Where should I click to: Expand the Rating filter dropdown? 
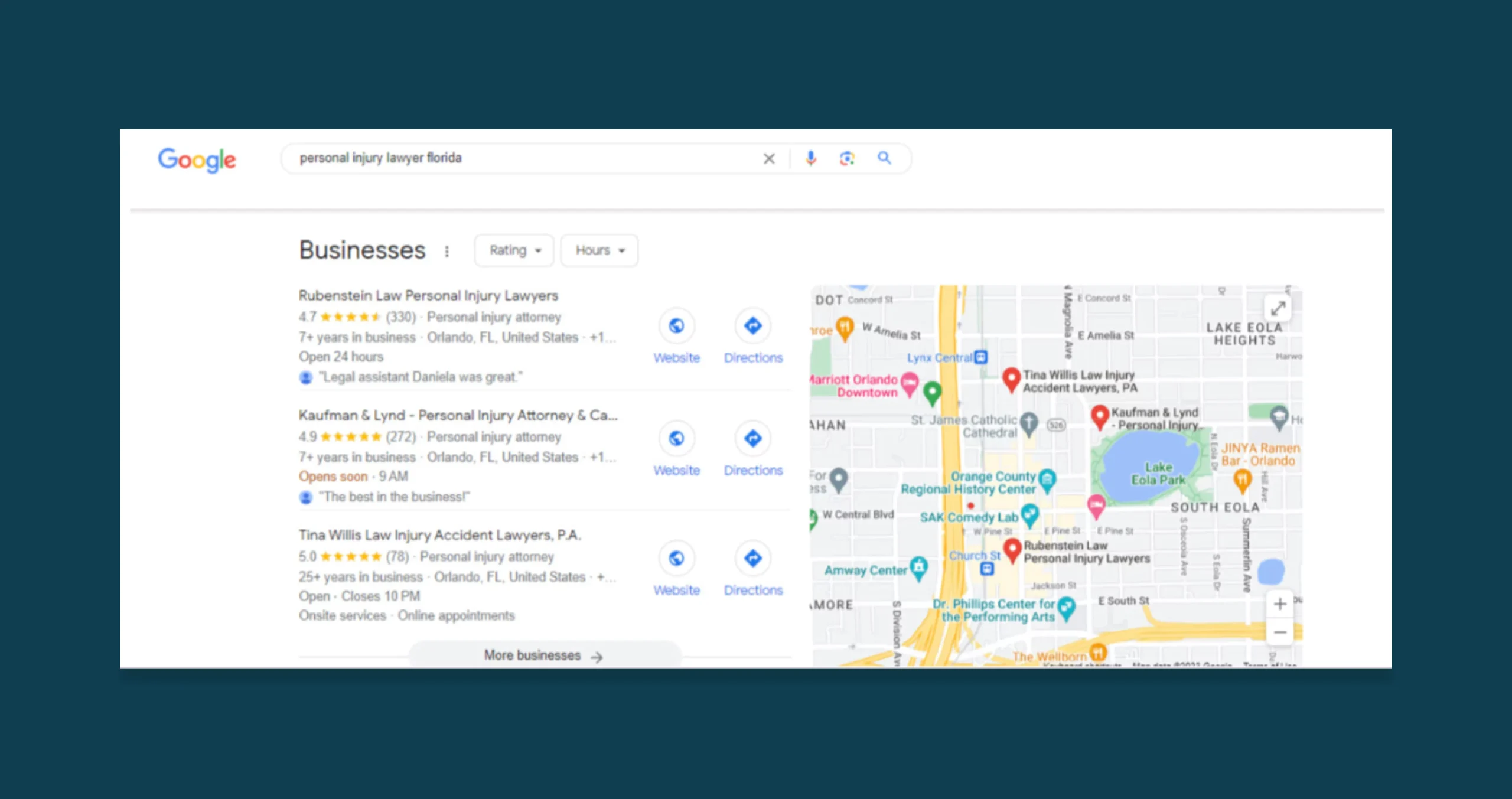coord(514,250)
